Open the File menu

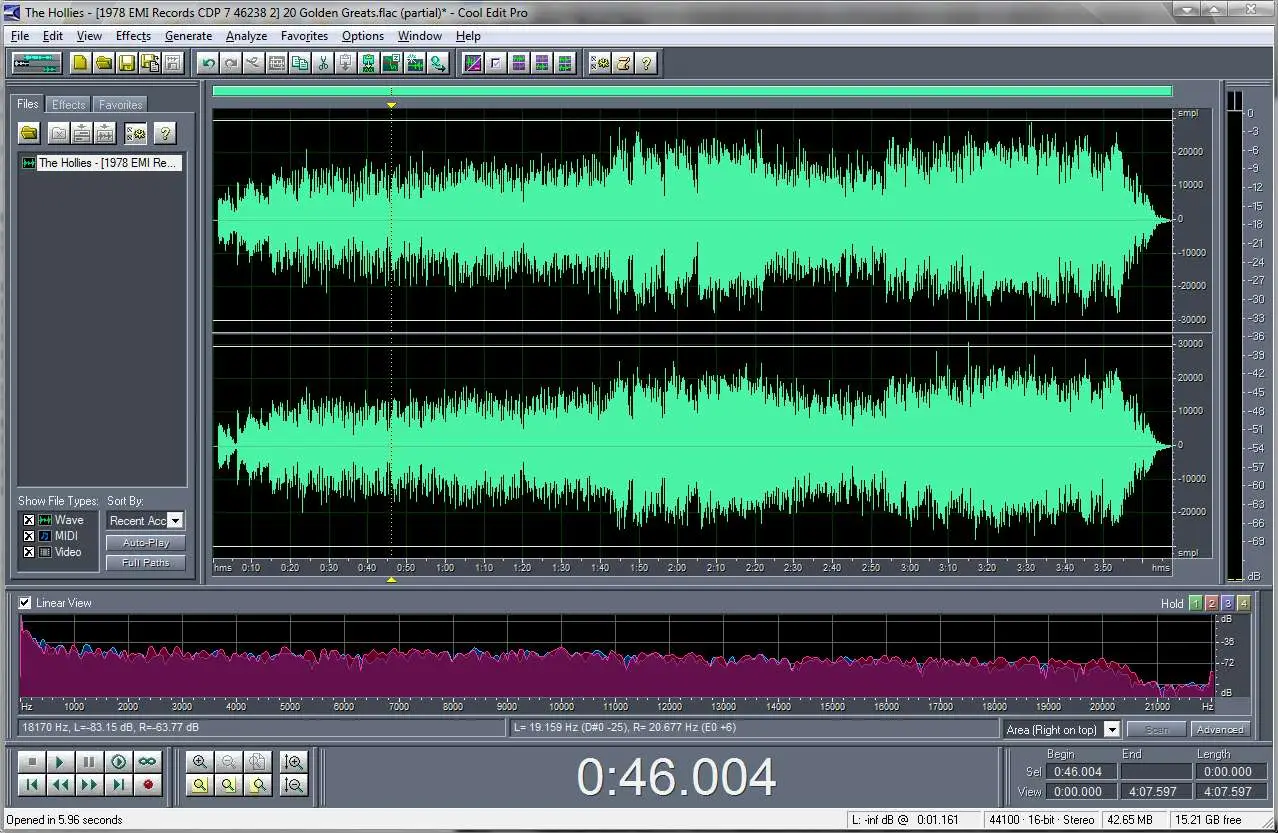[x=20, y=36]
